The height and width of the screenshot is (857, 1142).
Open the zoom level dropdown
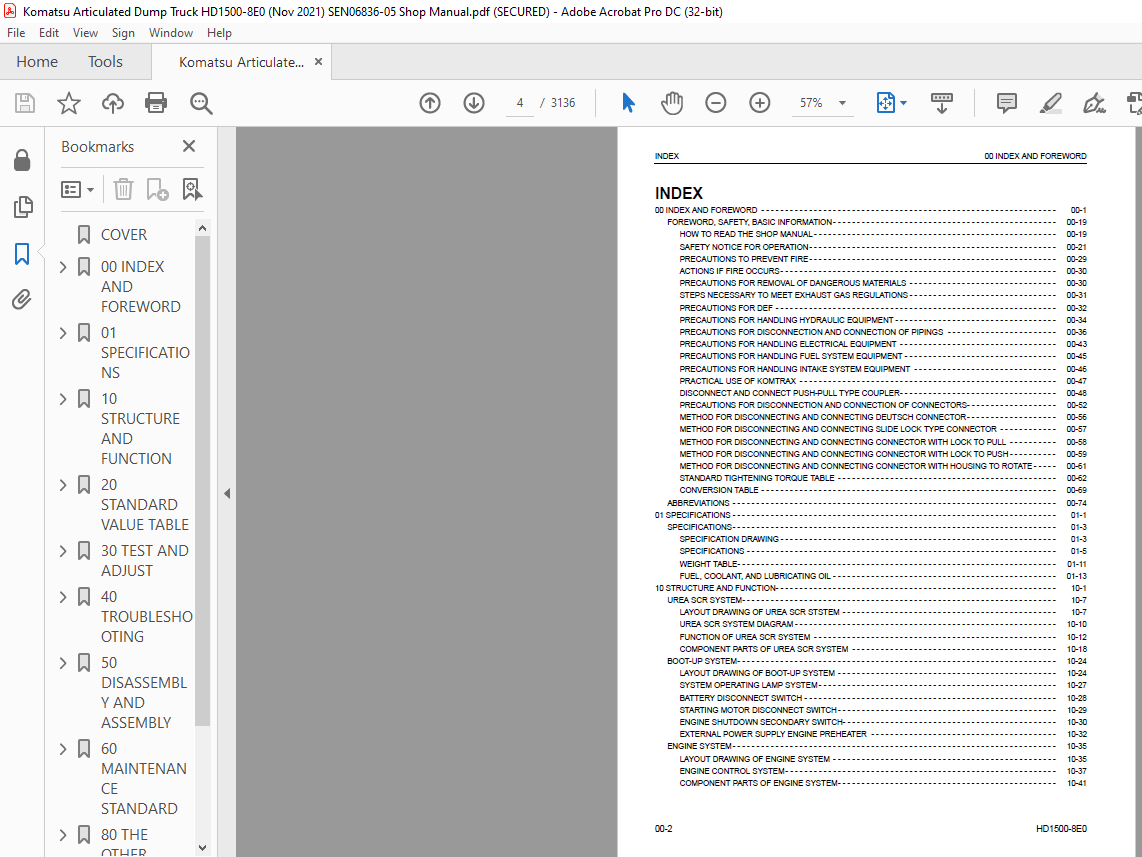point(843,103)
